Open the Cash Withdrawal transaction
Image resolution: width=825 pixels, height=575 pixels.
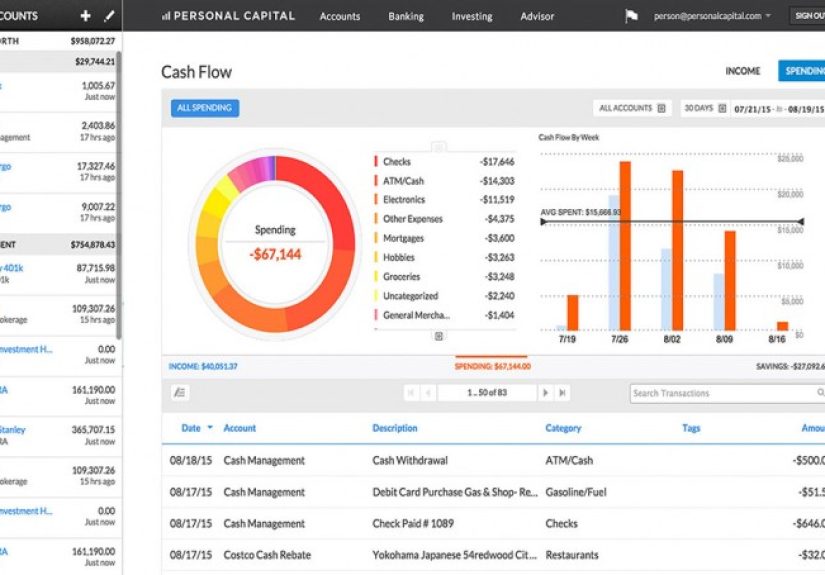(494, 460)
